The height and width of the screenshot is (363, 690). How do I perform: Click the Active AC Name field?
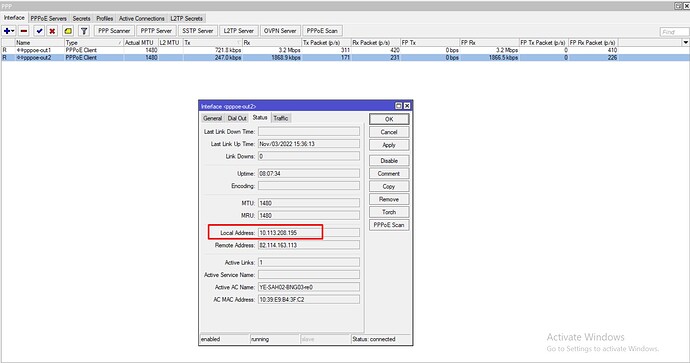[x=308, y=287]
